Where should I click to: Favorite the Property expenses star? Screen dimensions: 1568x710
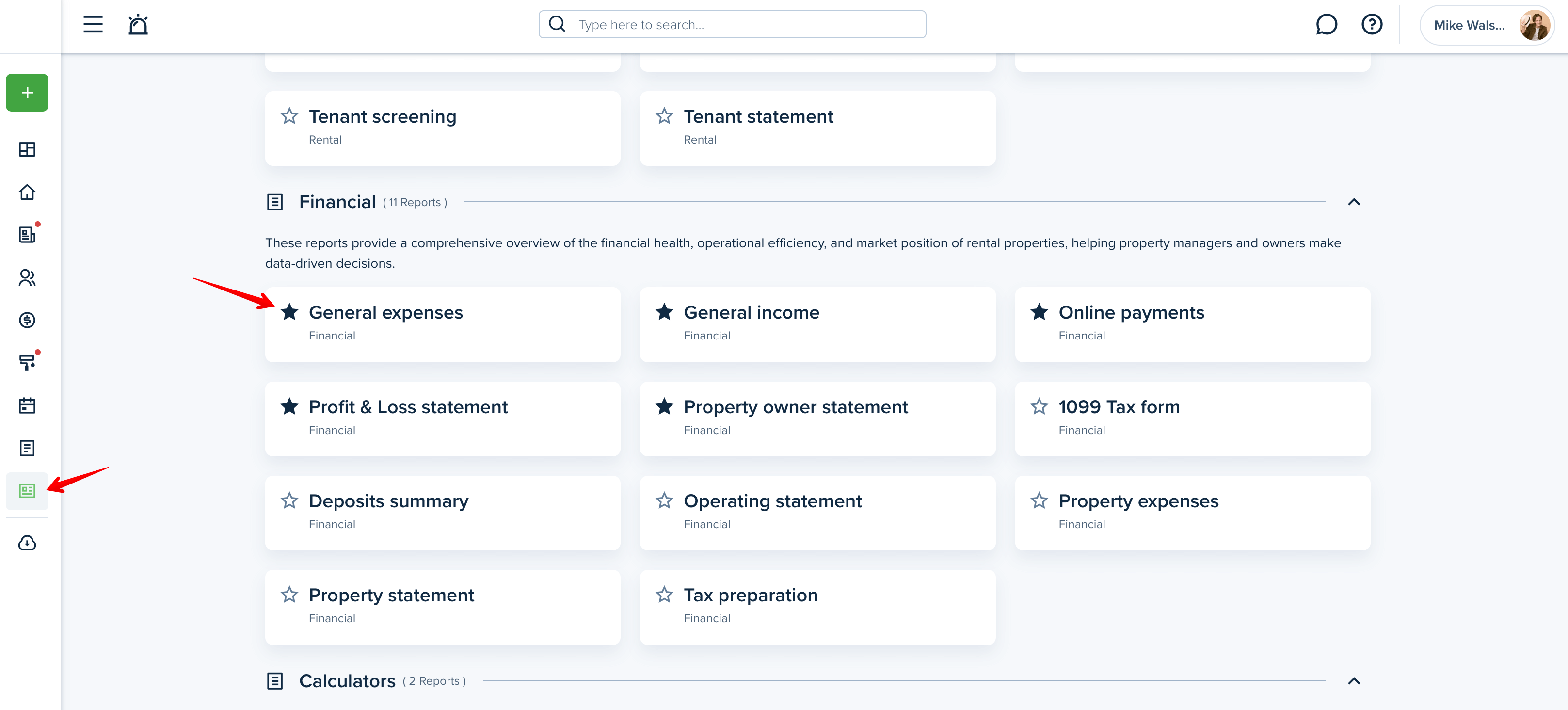click(x=1039, y=500)
